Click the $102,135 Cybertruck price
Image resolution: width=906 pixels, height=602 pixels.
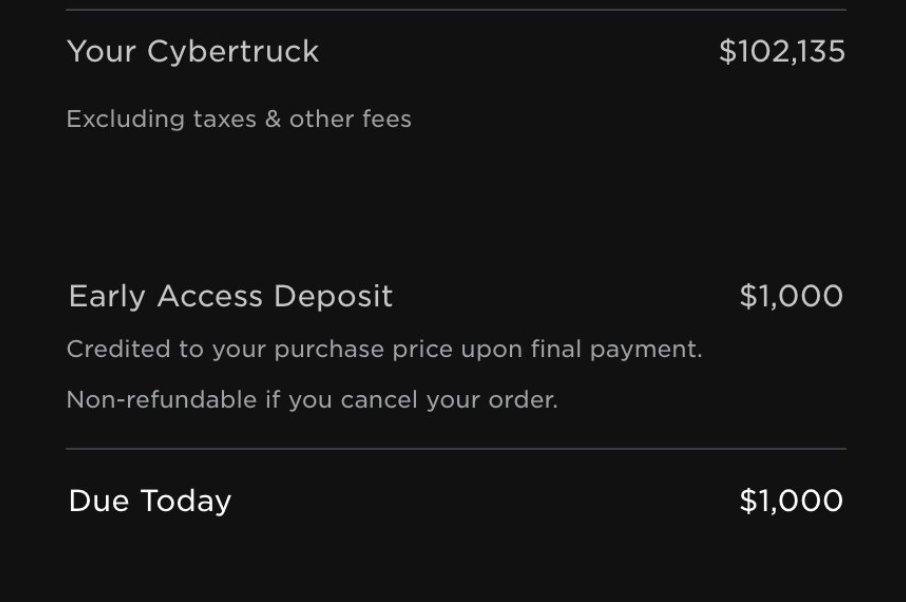[782, 52]
